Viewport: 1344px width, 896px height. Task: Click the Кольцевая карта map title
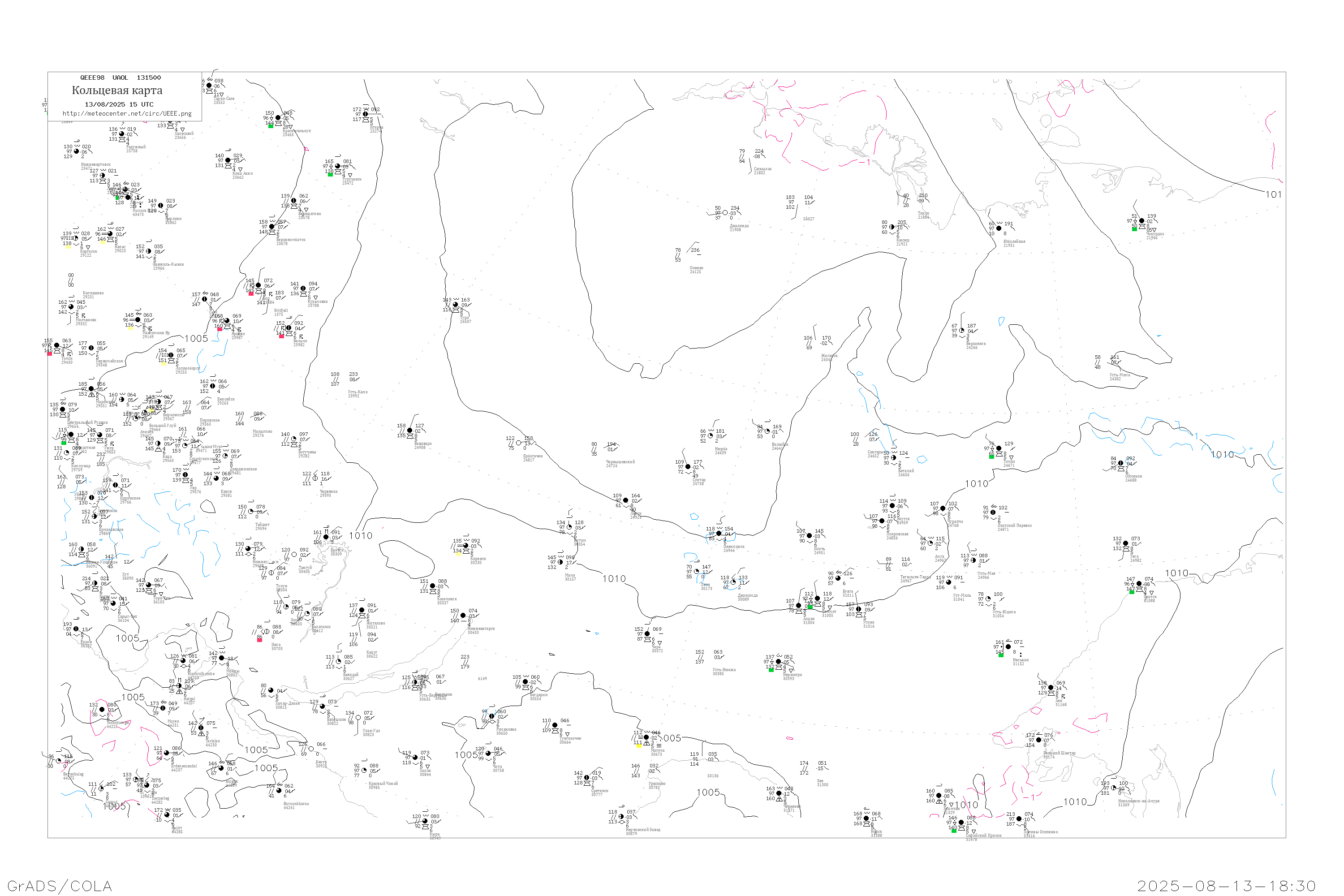coord(117,90)
